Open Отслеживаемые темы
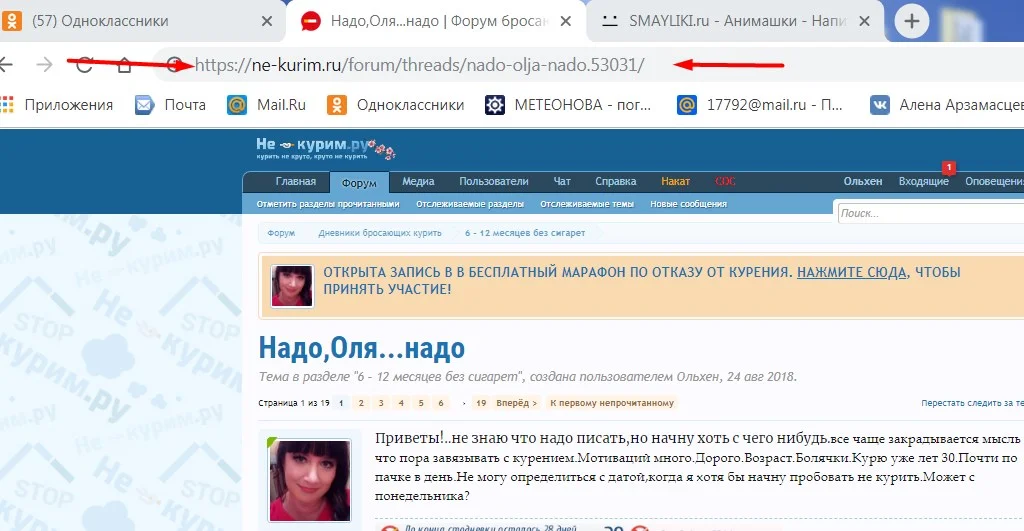The height and width of the screenshot is (531, 1024). 586,204
